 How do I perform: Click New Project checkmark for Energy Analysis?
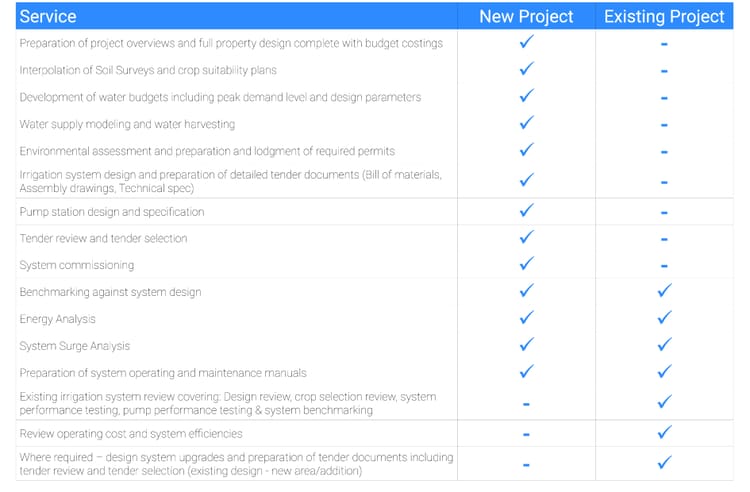pos(526,318)
